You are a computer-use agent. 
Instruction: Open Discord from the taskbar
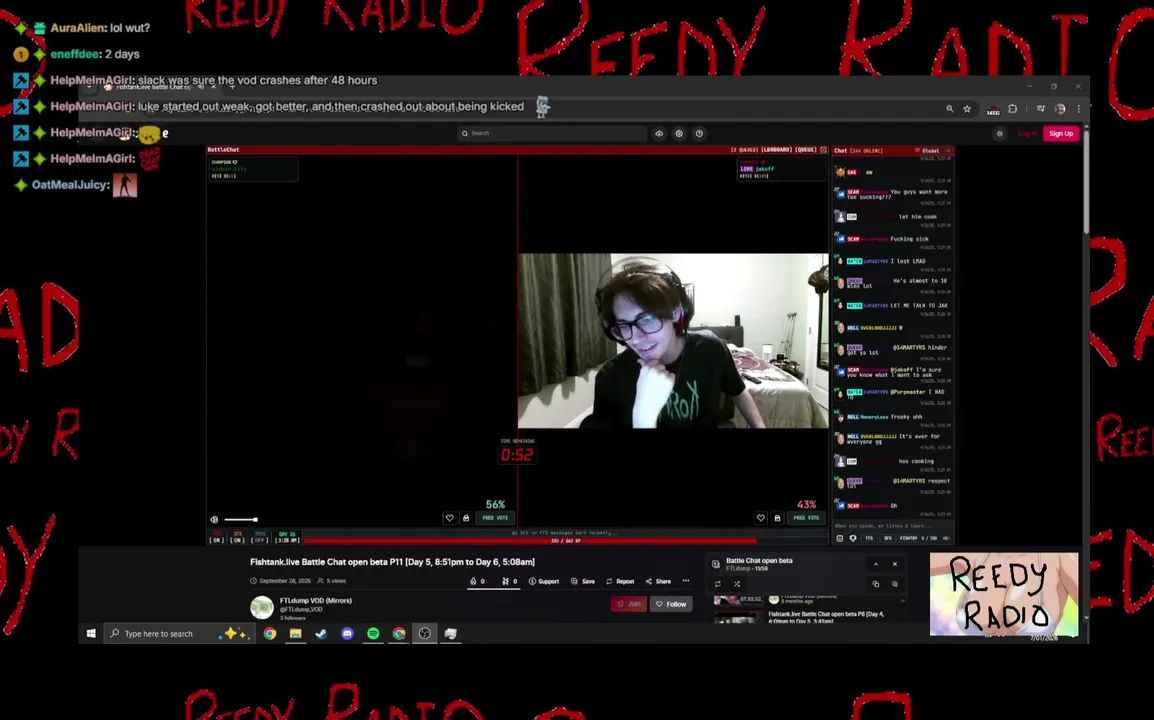(347, 633)
